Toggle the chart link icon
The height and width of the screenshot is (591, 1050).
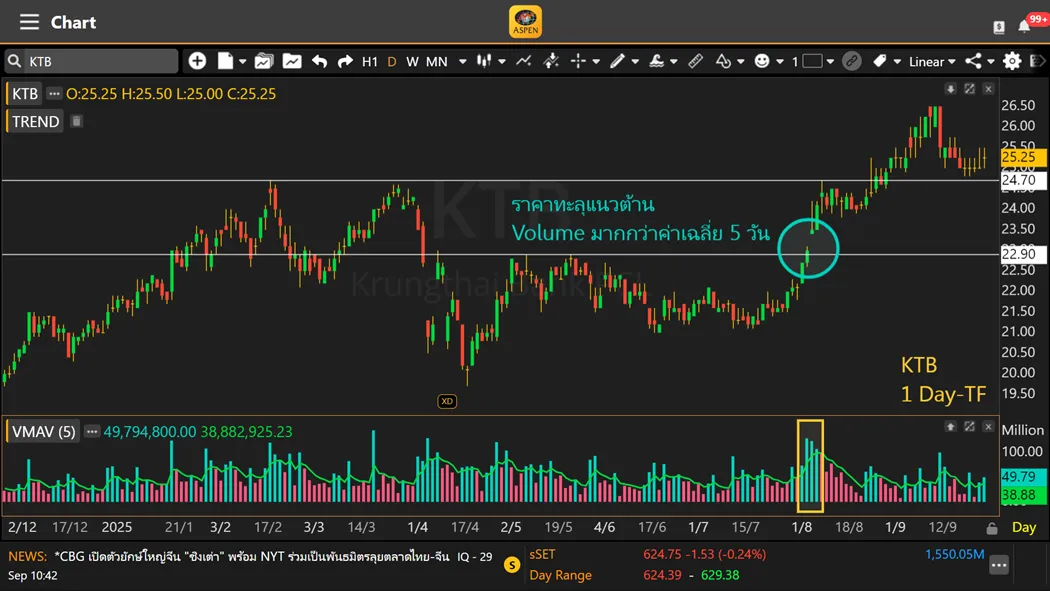pos(851,61)
